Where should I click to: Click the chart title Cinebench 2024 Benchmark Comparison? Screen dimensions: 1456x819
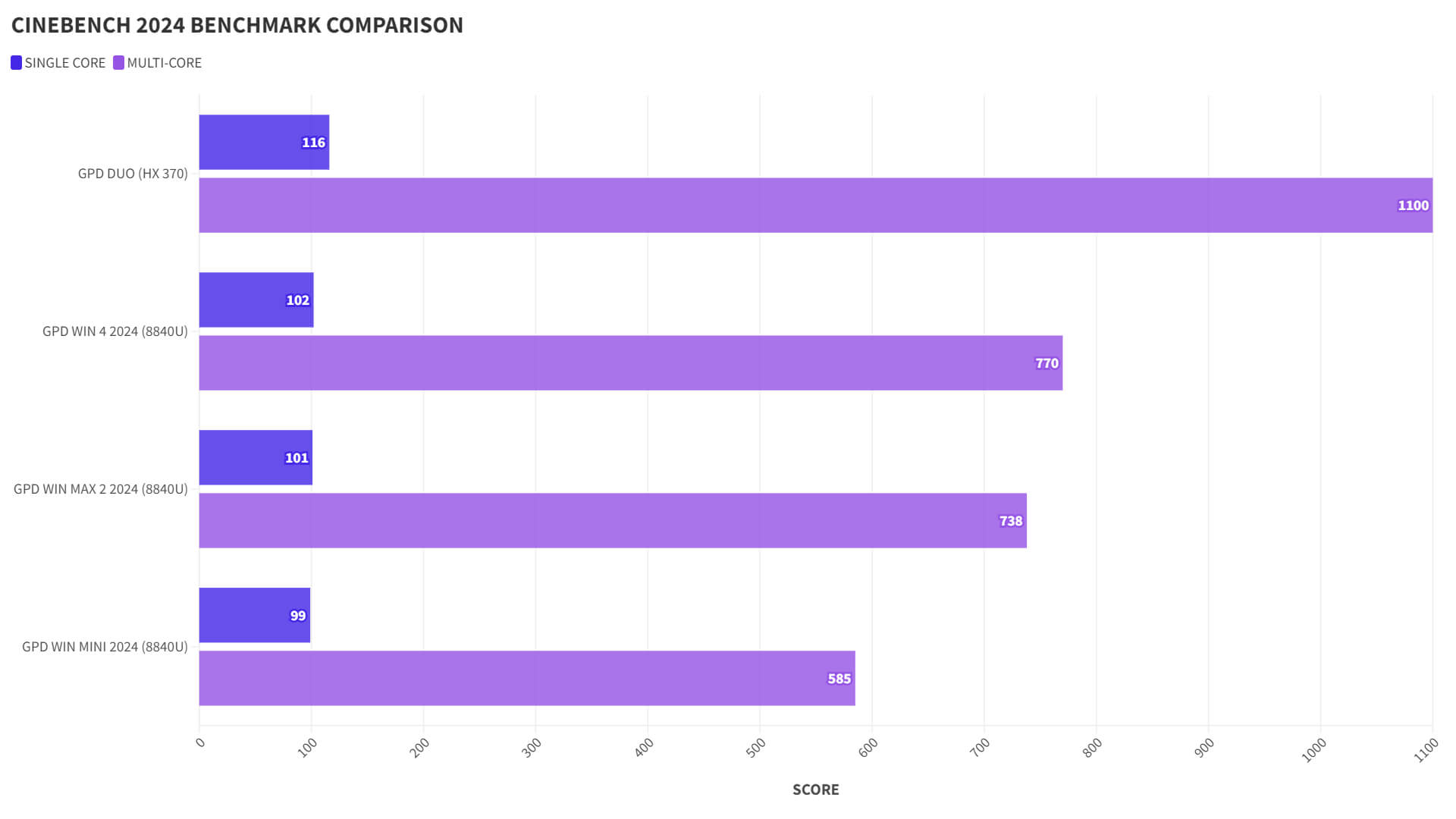point(237,25)
